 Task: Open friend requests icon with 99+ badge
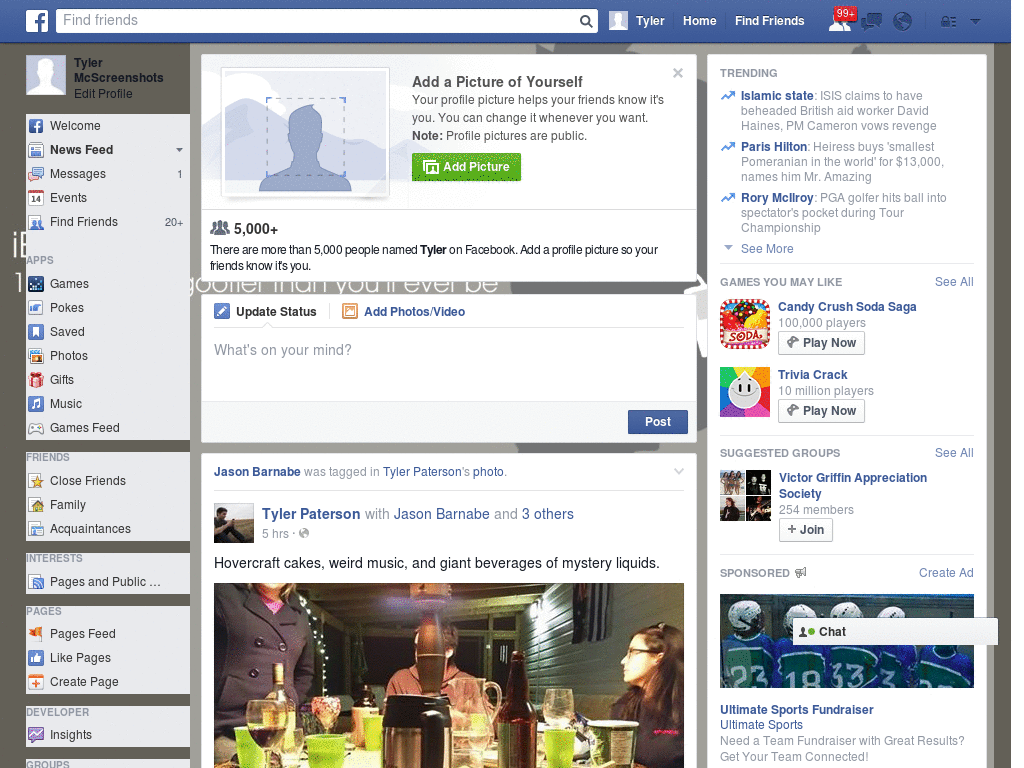[x=841, y=20]
